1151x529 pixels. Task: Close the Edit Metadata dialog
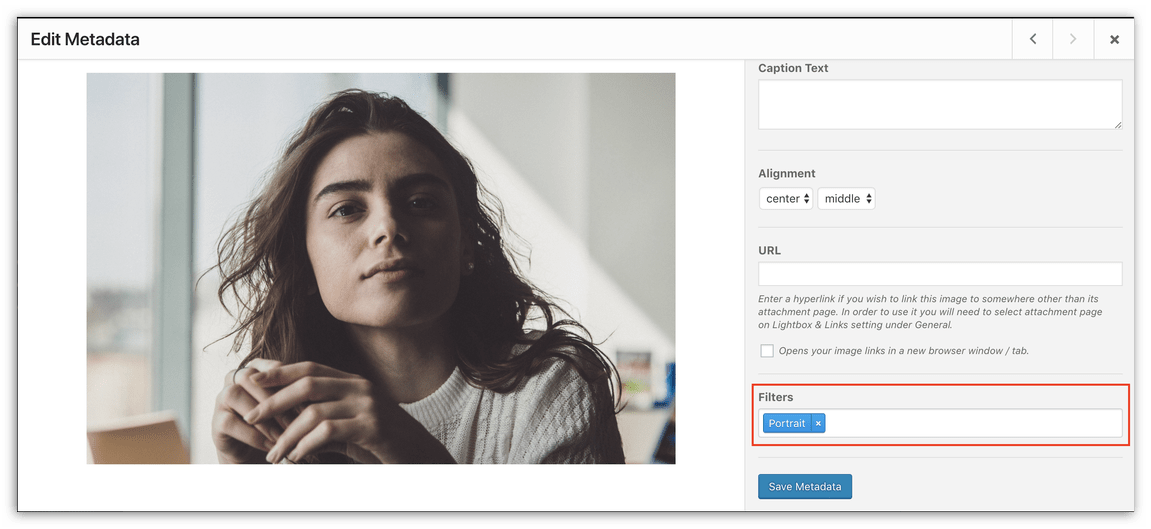click(1114, 39)
